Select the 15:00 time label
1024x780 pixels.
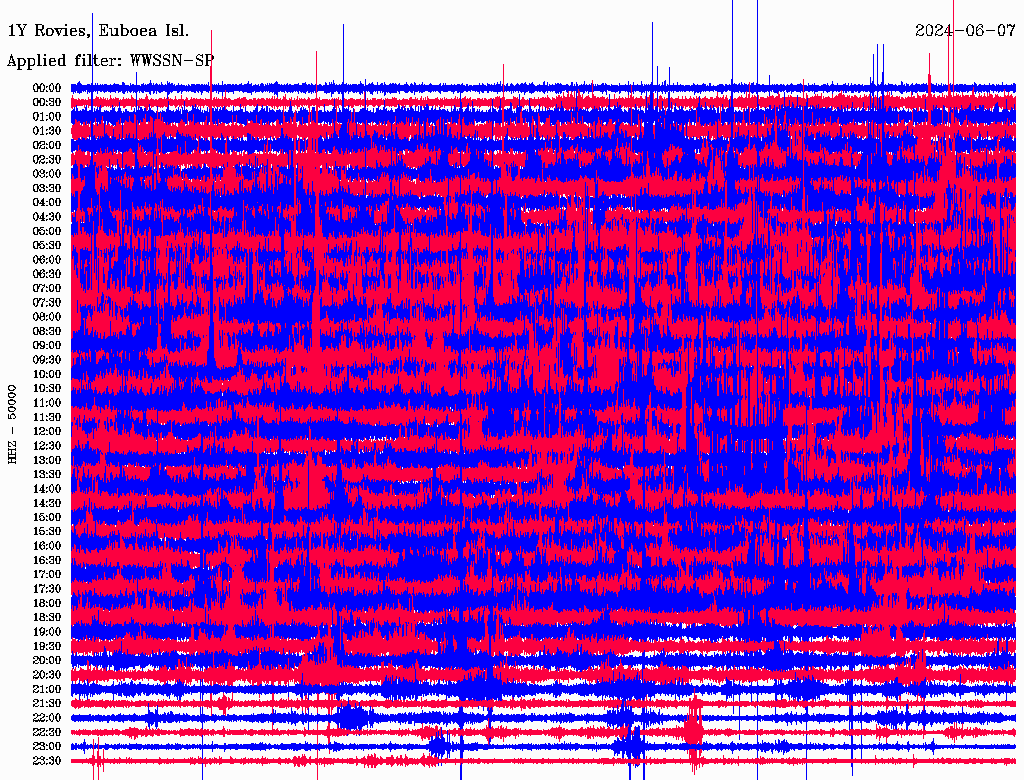tap(47, 517)
